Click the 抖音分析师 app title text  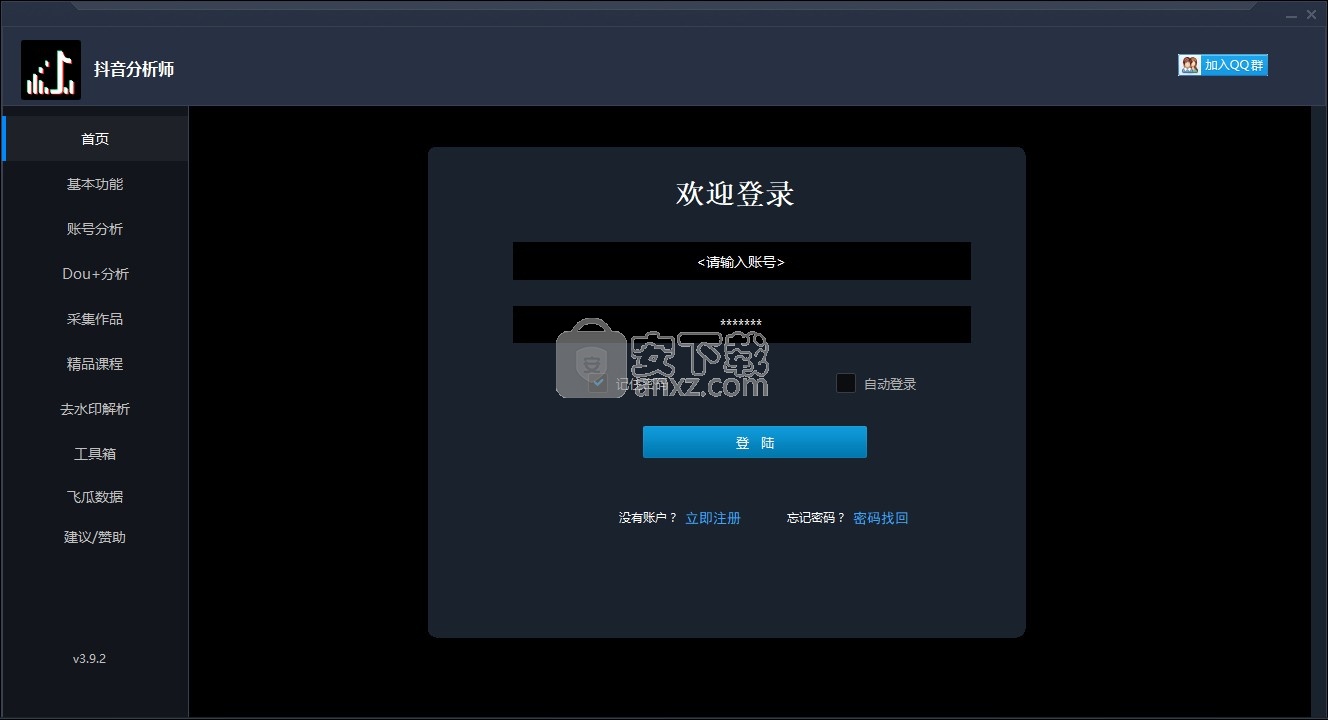tap(134, 69)
